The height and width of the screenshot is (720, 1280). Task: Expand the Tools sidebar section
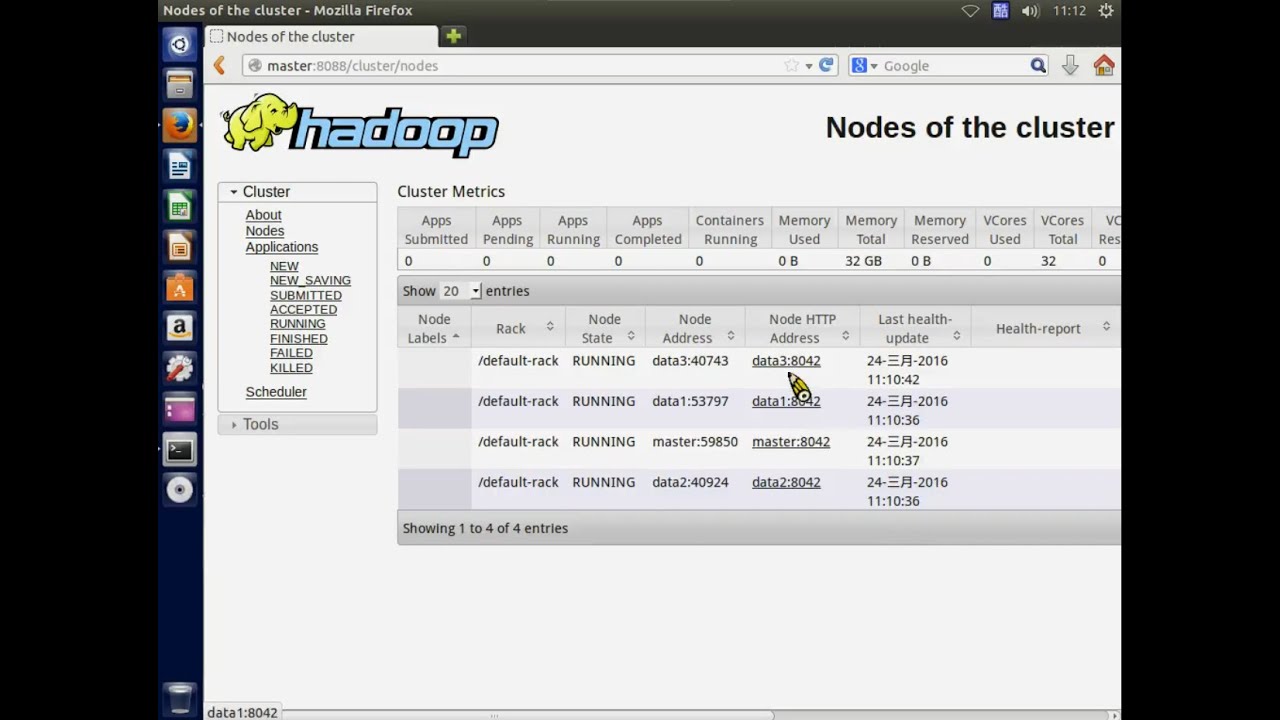pos(298,424)
